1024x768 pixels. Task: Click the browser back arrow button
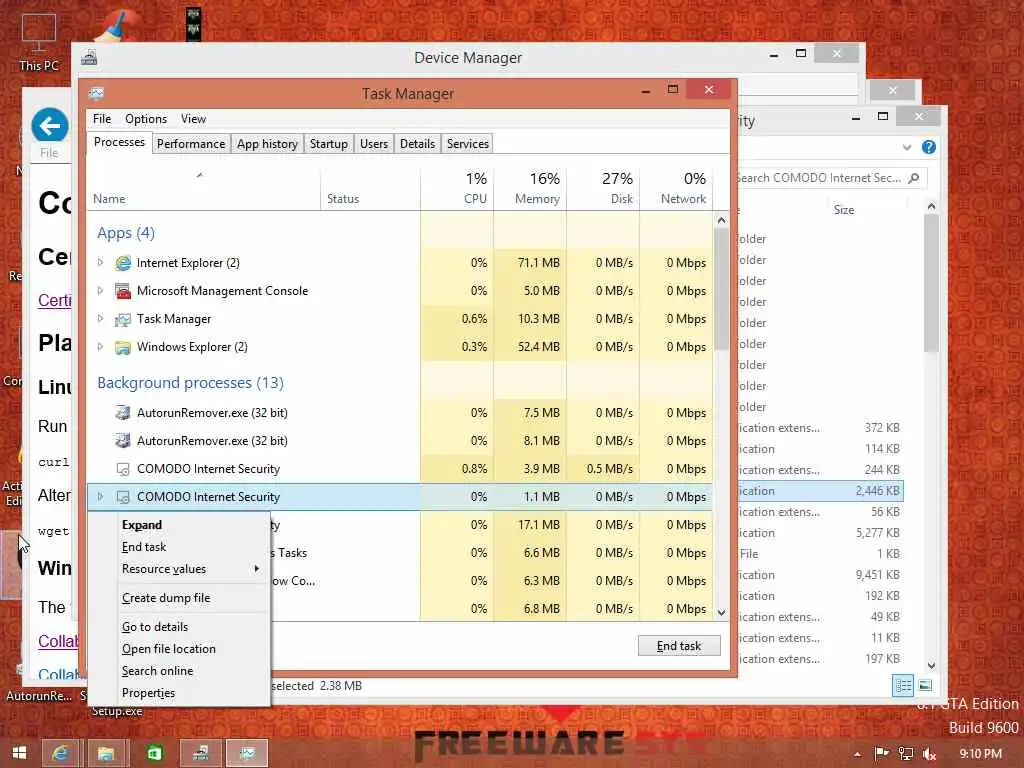click(50, 125)
